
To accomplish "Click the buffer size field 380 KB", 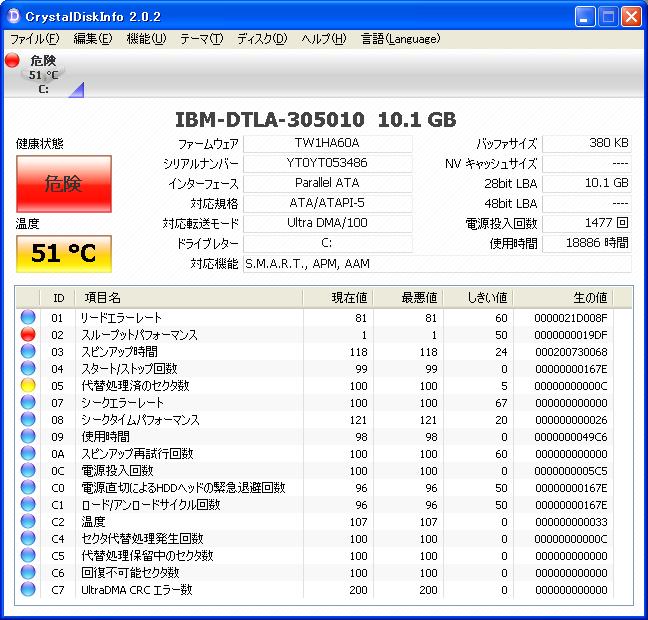I will click(x=587, y=143).
